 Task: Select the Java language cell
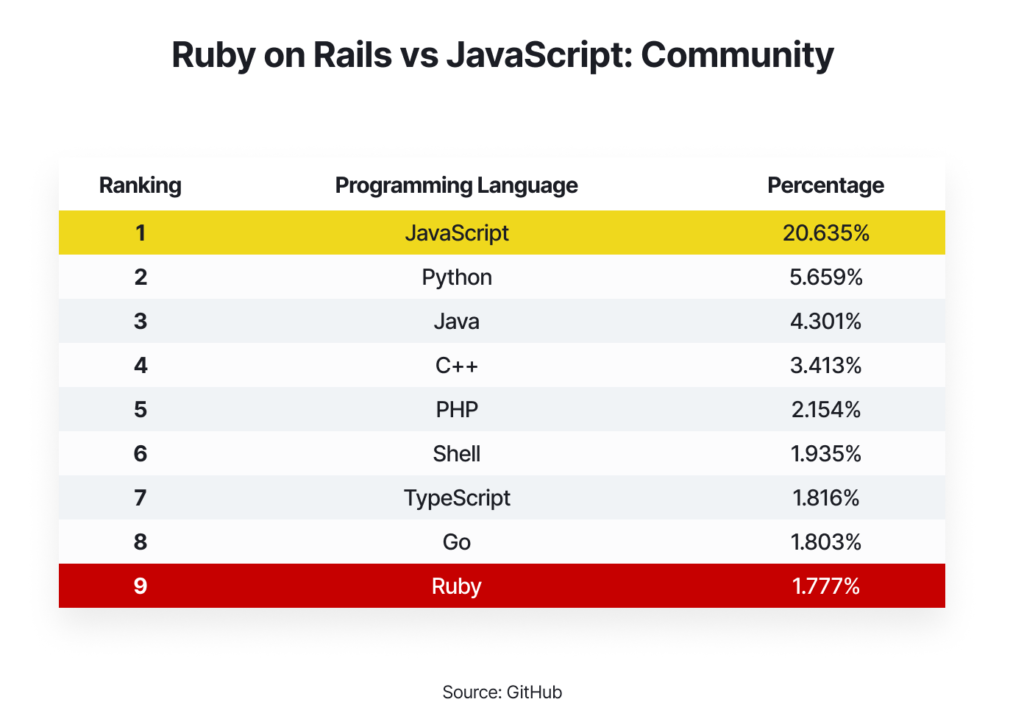coord(456,321)
